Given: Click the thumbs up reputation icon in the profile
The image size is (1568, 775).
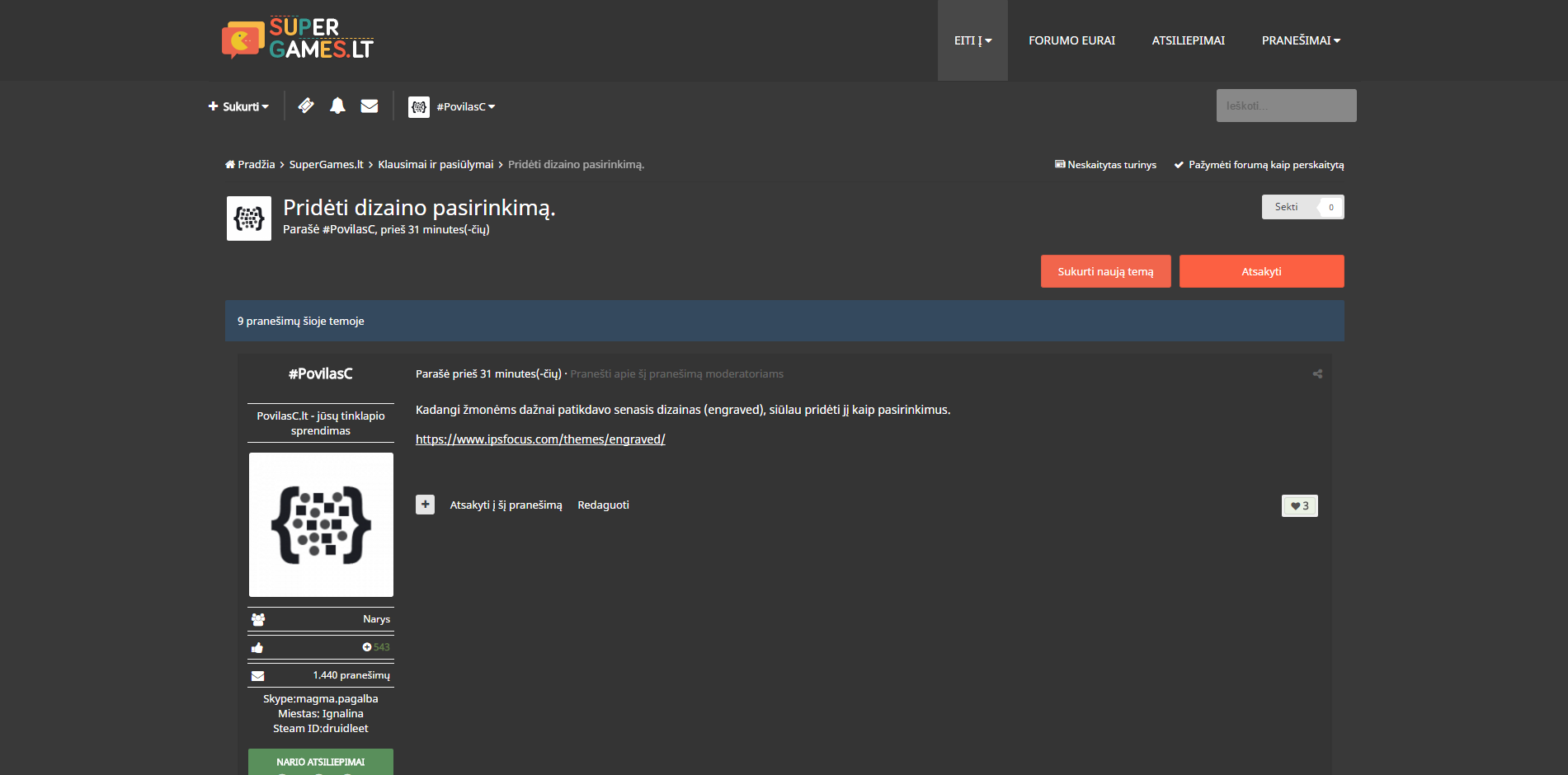Looking at the screenshot, I should pyautogui.click(x=257, y=647).
